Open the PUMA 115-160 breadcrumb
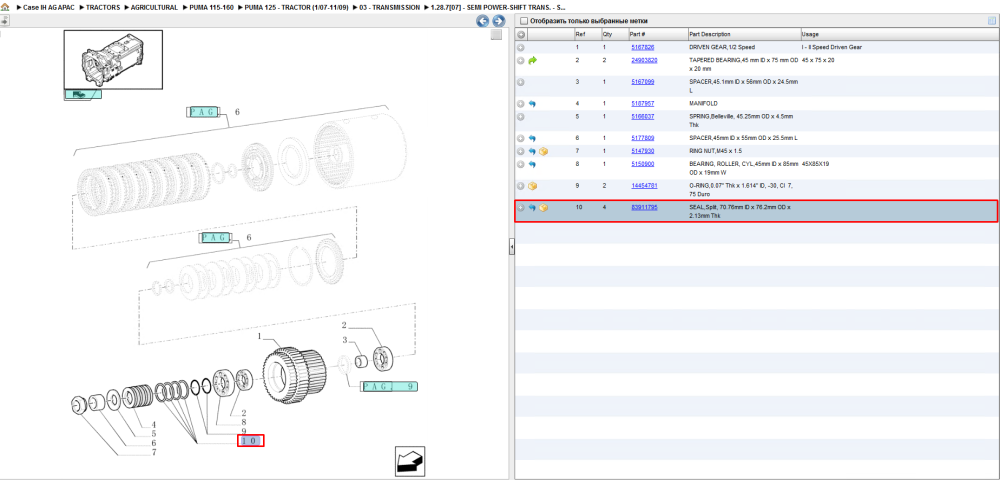Image resolution: width=1000 pixels, height=480 pixels. (211, 8)
